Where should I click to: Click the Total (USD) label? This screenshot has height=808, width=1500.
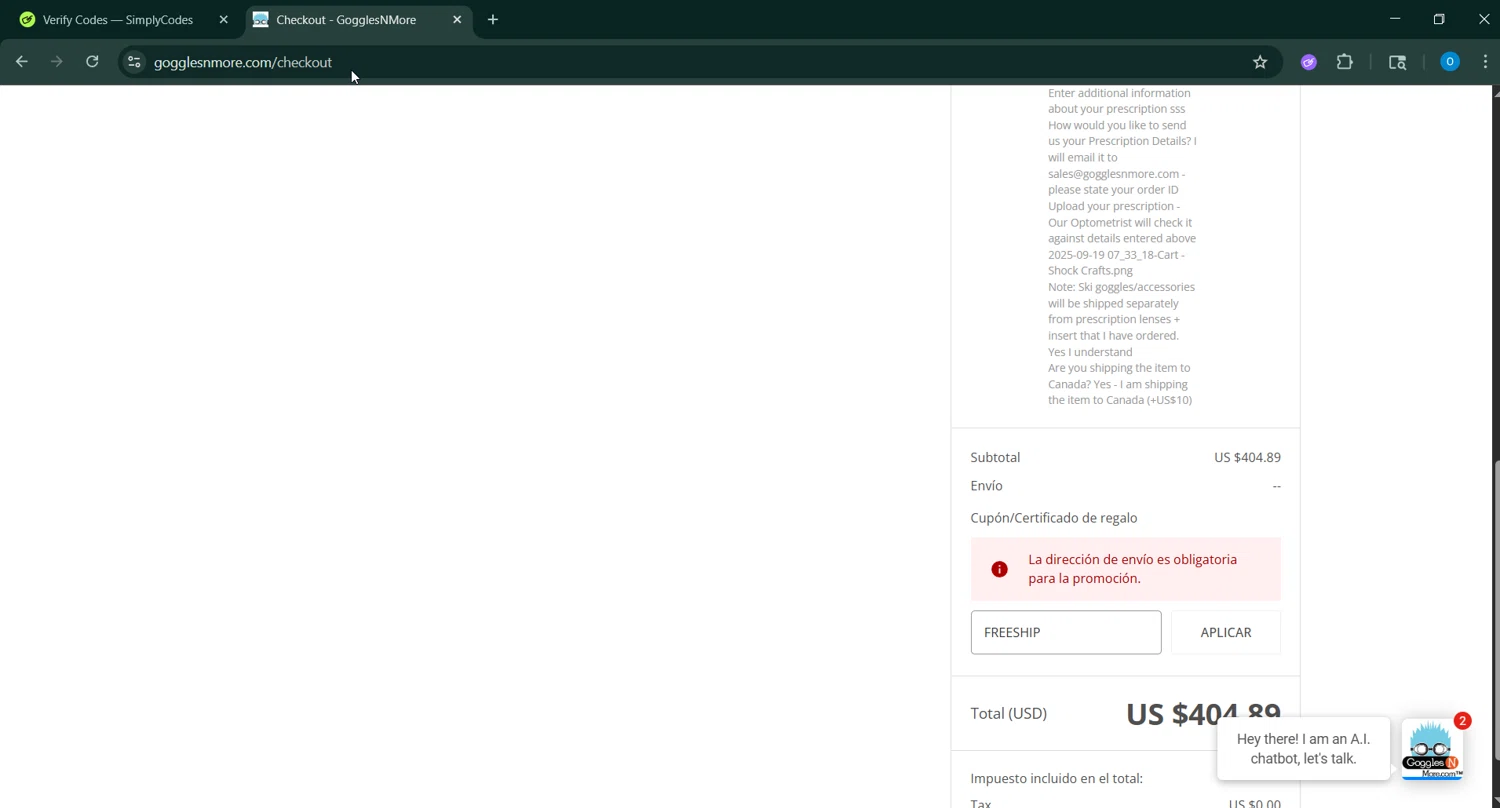(1009, 713)
